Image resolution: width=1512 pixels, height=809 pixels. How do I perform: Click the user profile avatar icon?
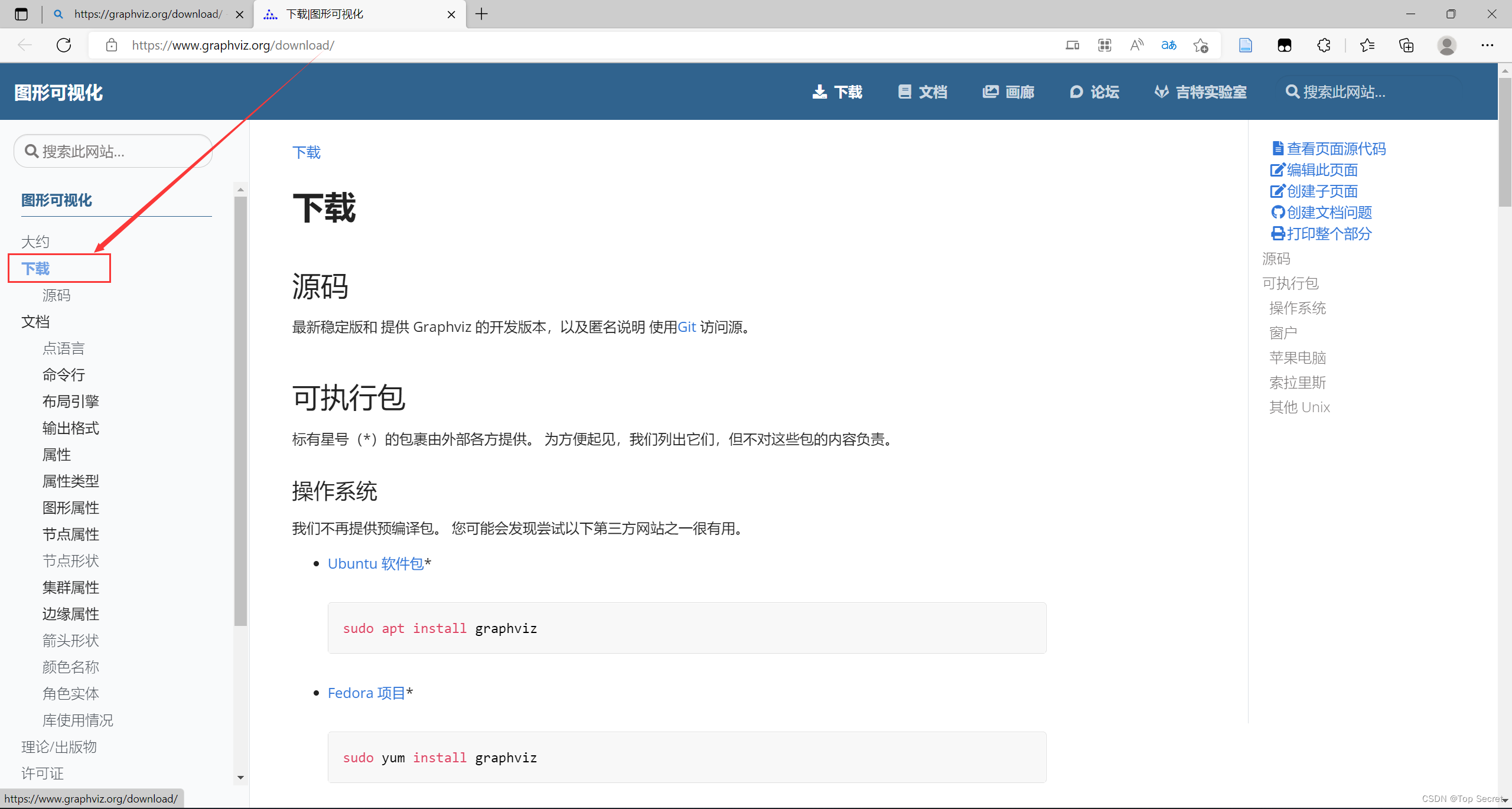click(x=1446, y=45)
